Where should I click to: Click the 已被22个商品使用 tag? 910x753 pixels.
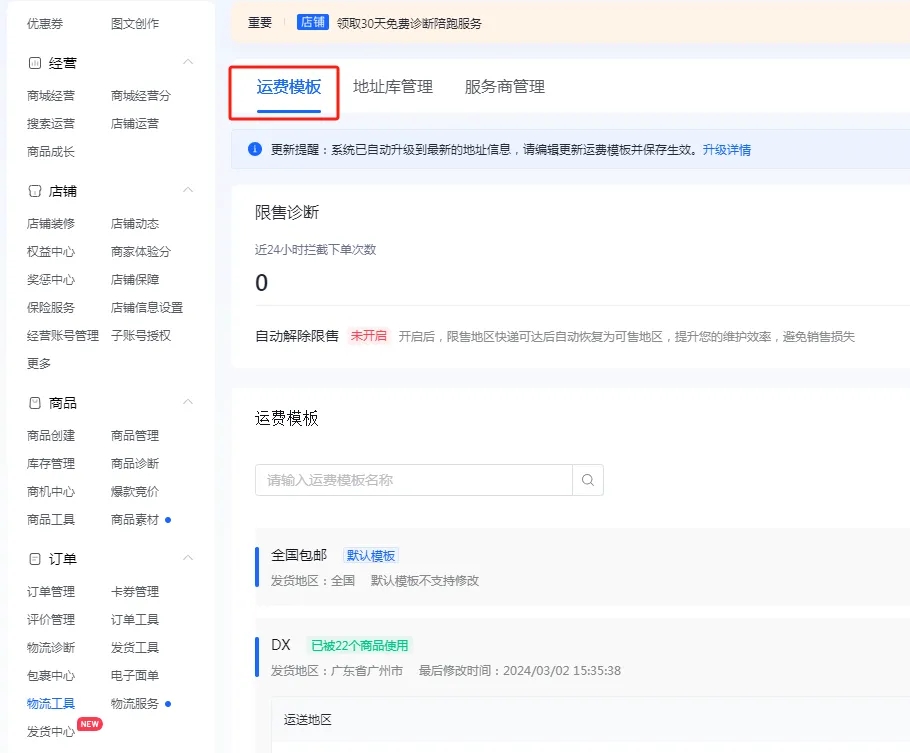tap(360, 645)
